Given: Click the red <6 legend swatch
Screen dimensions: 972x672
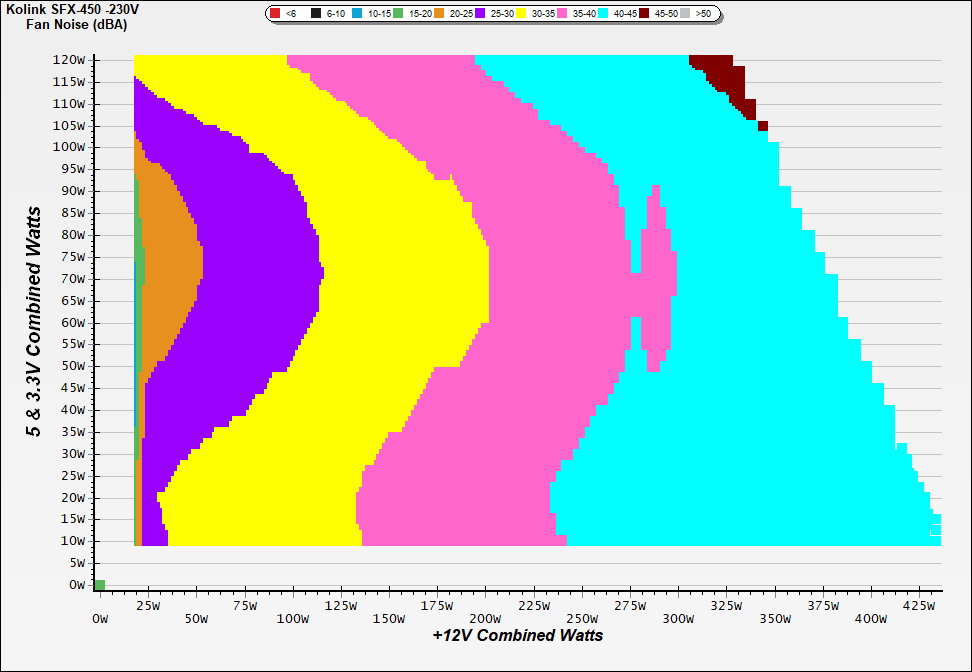Looking at the screenshot, I should 275,14.
